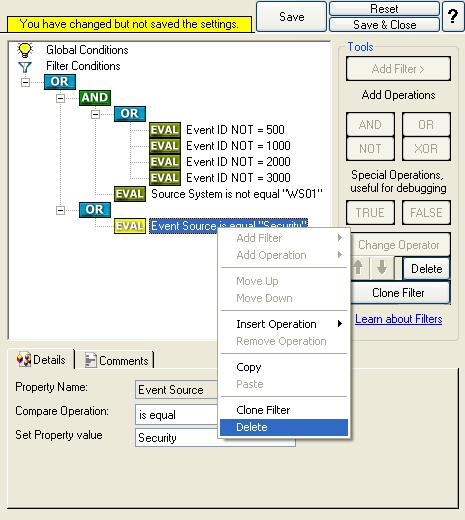Click the Save button
The width and height of the screenshot is (465, 520).
tap(291, 17)
